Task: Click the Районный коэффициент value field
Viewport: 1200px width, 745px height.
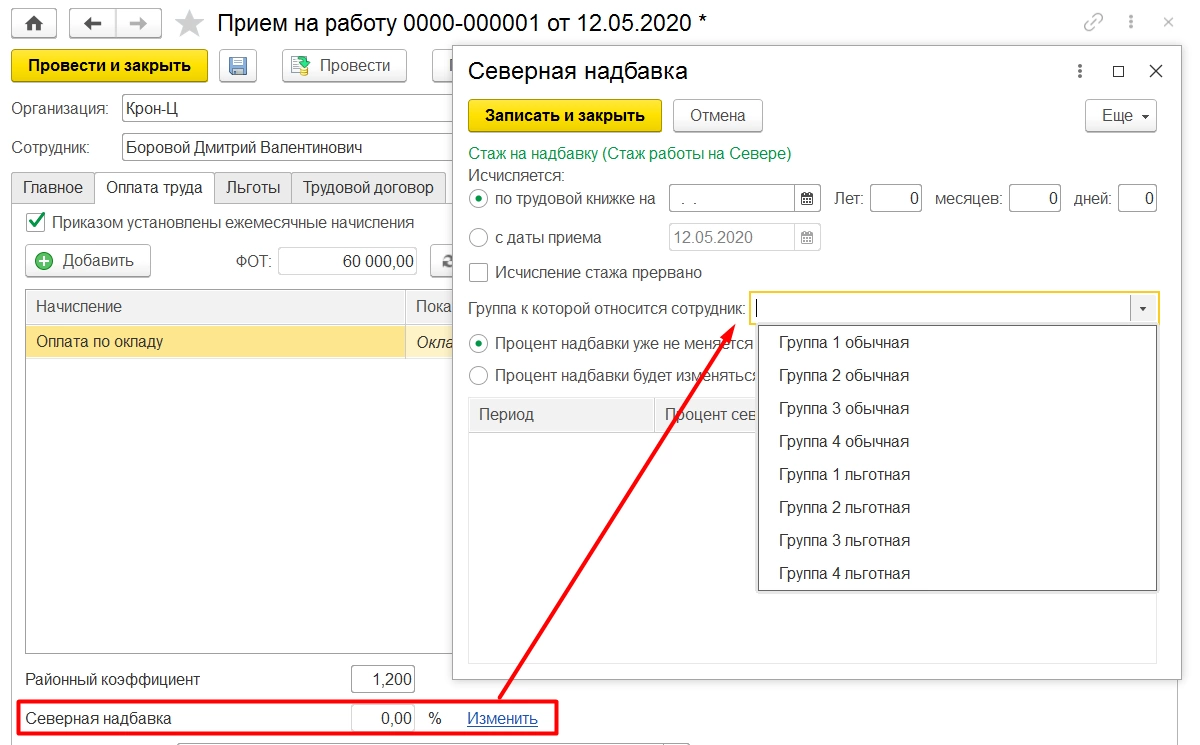Action: coord(383,679)
